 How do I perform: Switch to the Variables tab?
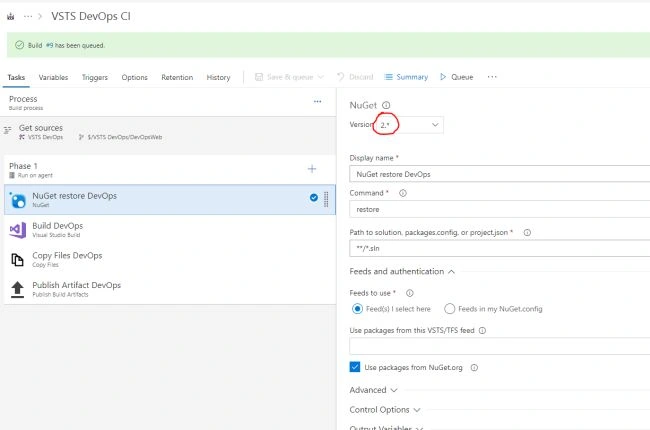[53, 78]
